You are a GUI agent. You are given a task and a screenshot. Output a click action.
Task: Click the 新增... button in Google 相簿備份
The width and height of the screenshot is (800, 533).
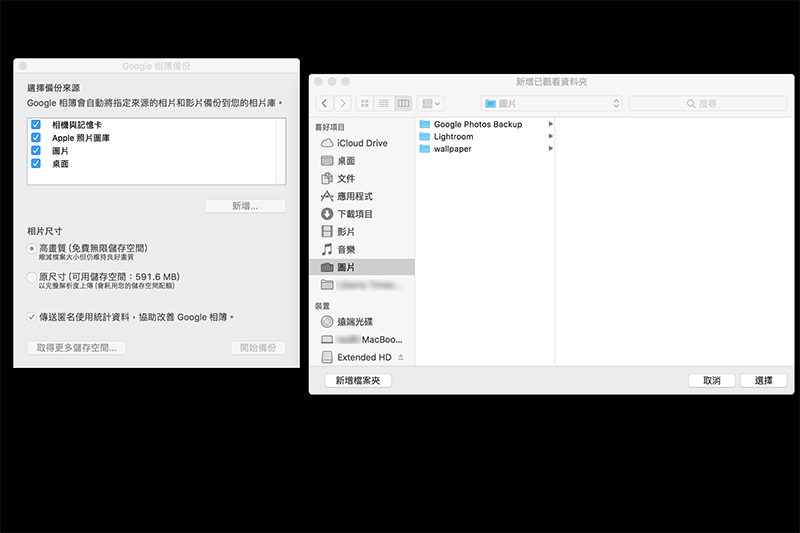click(245, 206)
